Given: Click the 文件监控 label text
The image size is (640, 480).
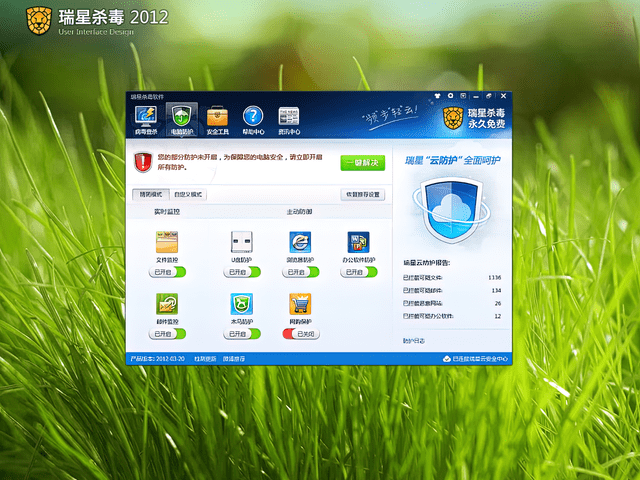Looking at the screenshot, I should [167, 260].
